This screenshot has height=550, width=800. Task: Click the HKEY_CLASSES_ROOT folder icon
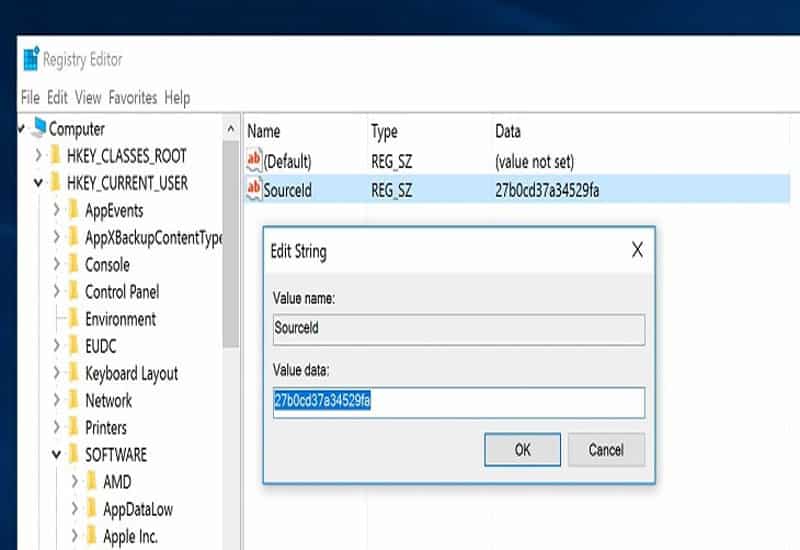click(56, 156)
